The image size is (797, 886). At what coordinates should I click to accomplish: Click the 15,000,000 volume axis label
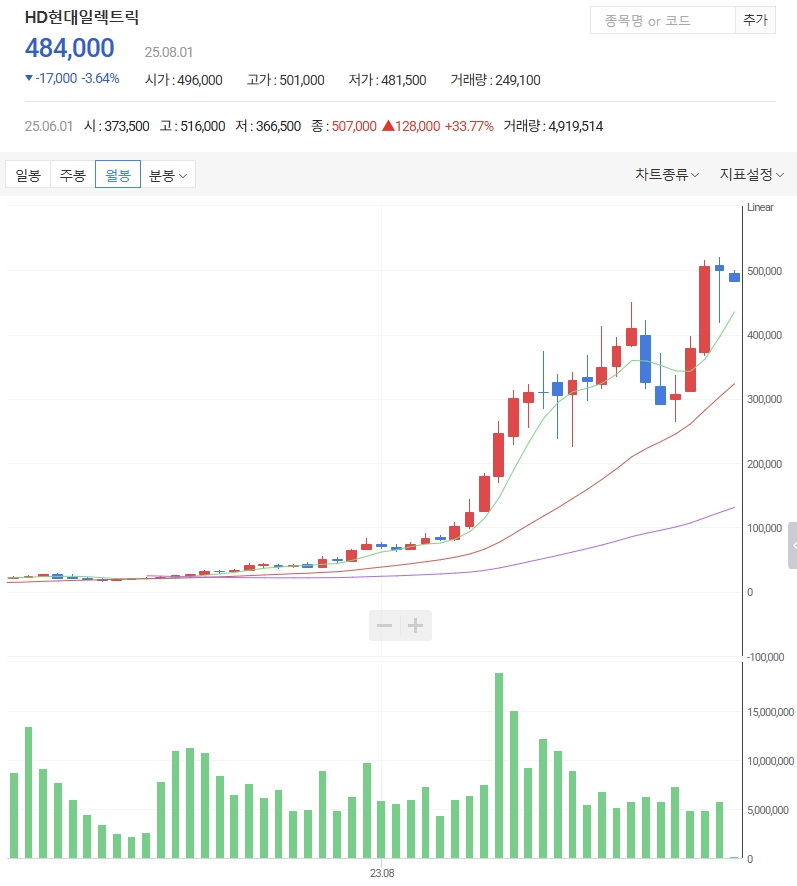[x=770, y=712]
